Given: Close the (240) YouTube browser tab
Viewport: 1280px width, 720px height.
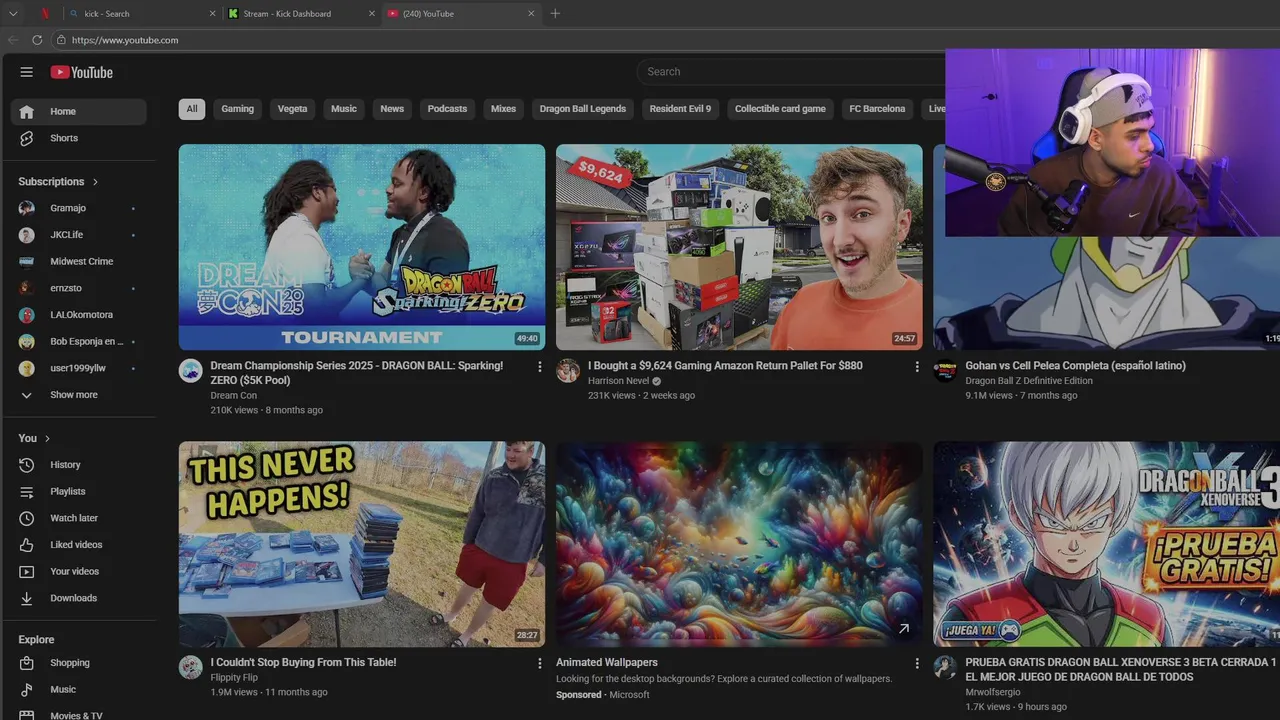Looking at the screenshot, I should coord(531,14).
